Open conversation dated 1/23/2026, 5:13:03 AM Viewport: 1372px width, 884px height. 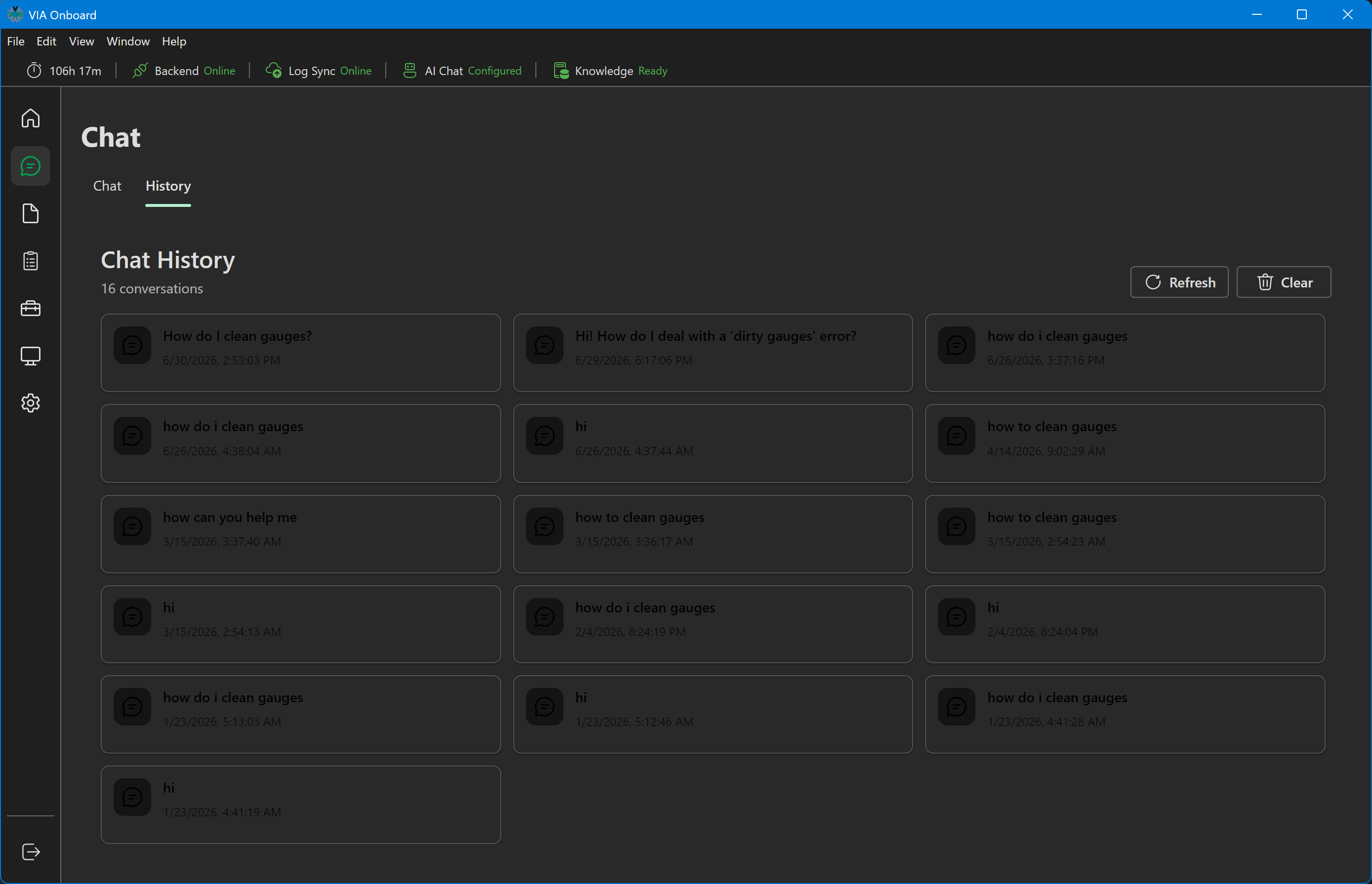[x=301, y=715]
